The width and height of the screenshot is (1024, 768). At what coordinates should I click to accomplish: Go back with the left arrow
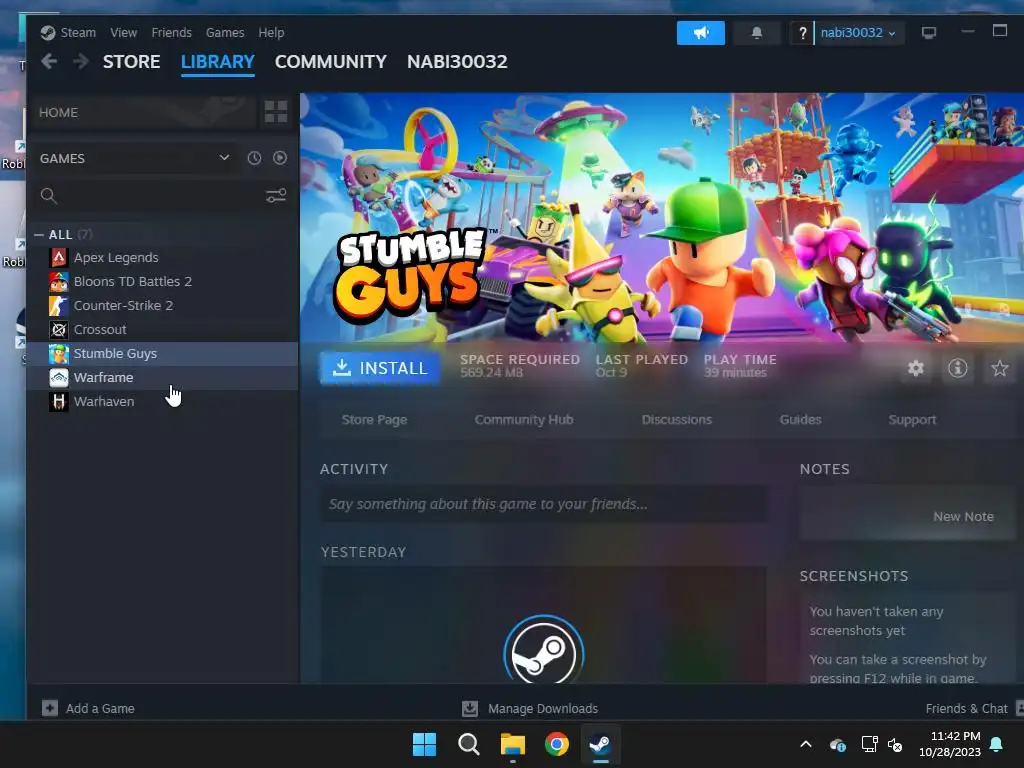pyautogui.click(x=49, y=61)
